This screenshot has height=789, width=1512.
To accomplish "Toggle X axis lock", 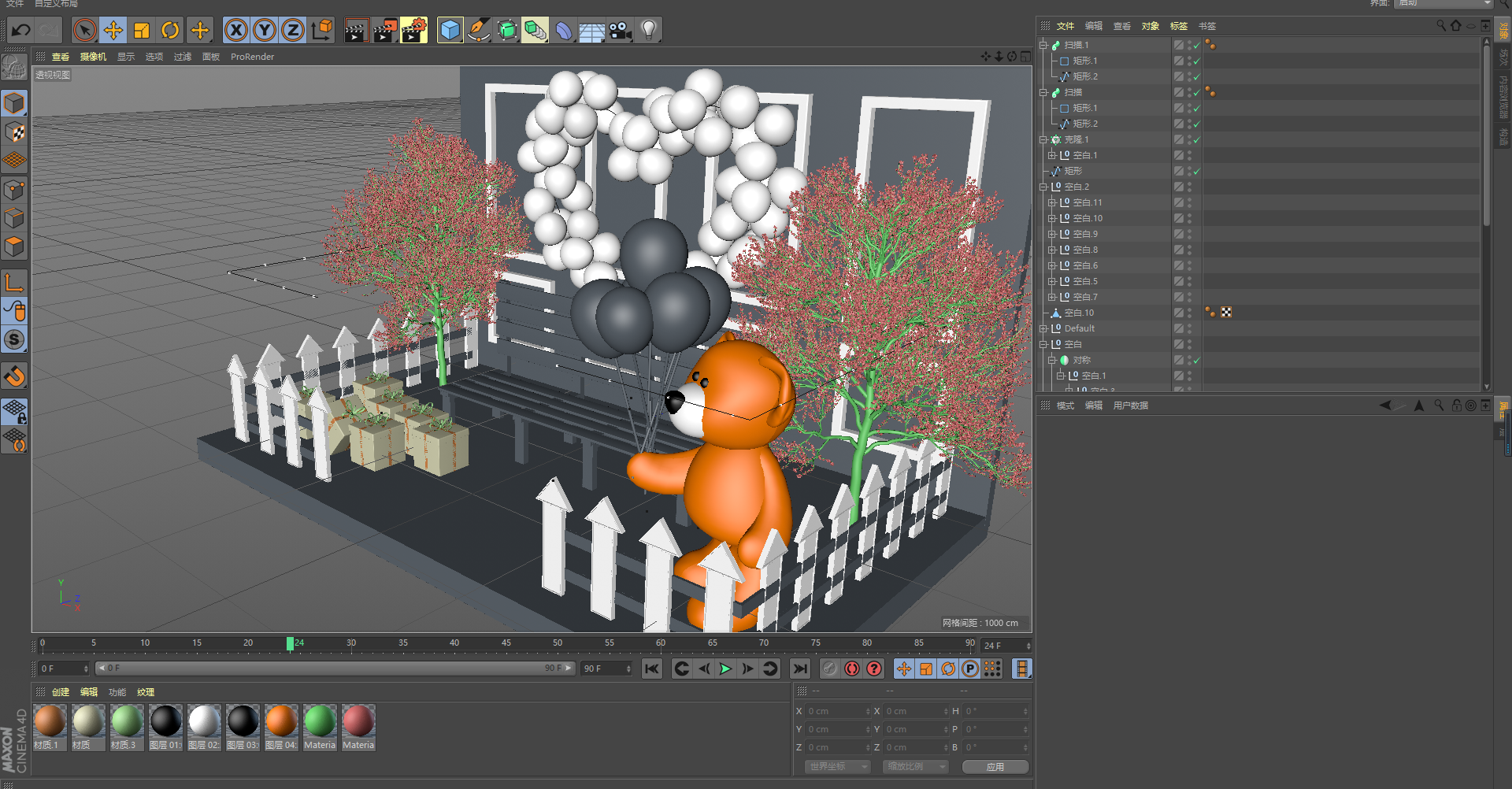I will pyautogui.click(x=235, y=31).
